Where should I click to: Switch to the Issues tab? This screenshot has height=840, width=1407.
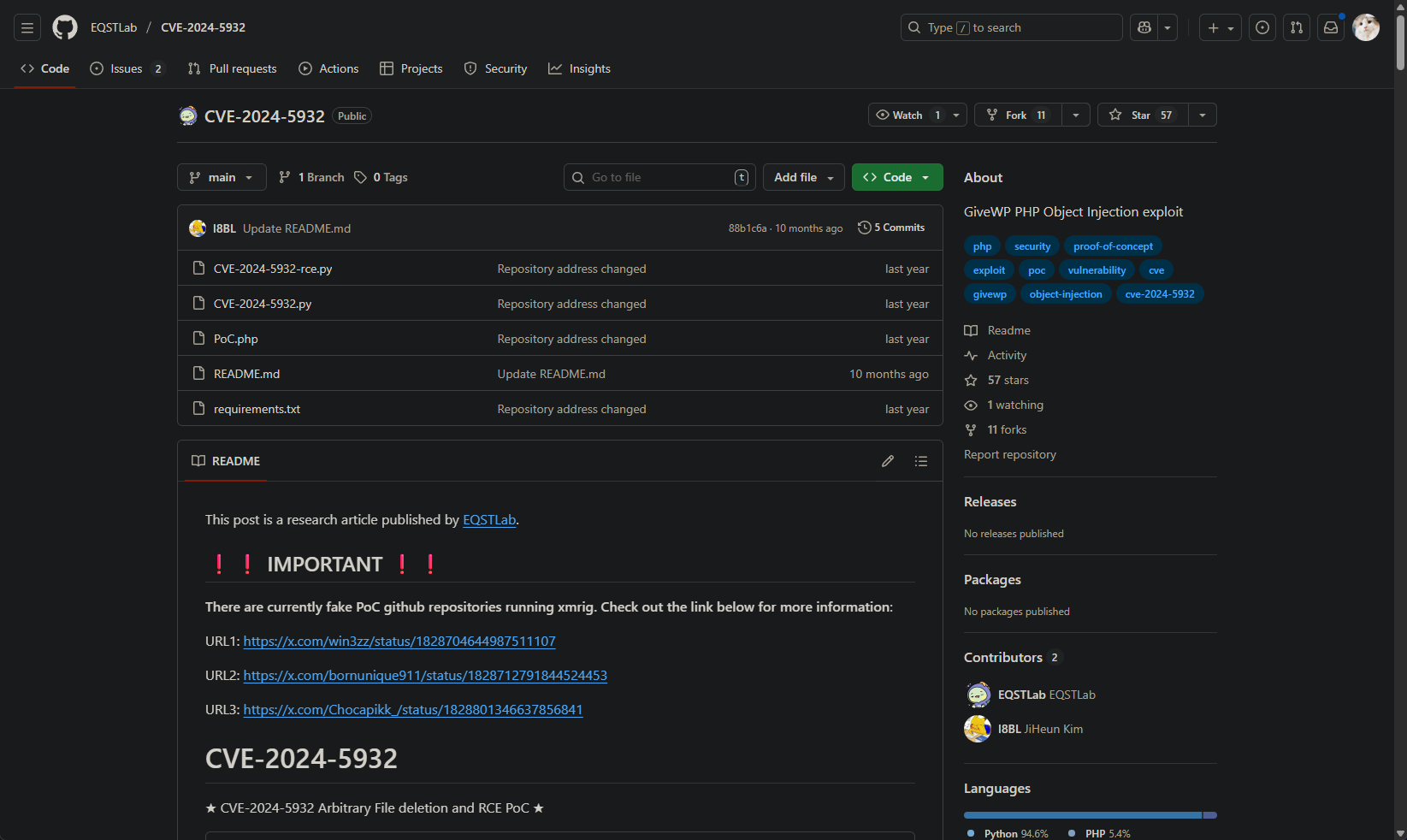coord(126,68)
